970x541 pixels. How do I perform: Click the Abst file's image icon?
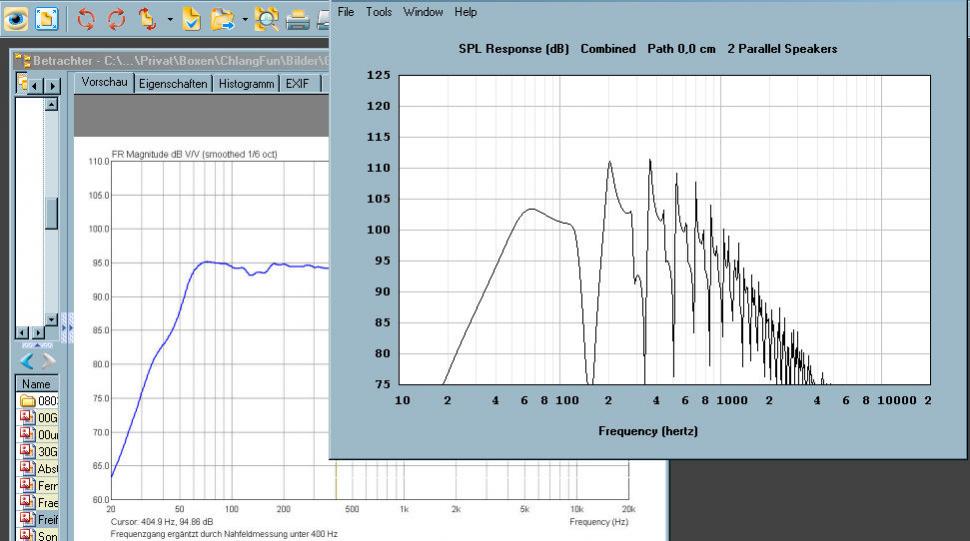[27, 467]
